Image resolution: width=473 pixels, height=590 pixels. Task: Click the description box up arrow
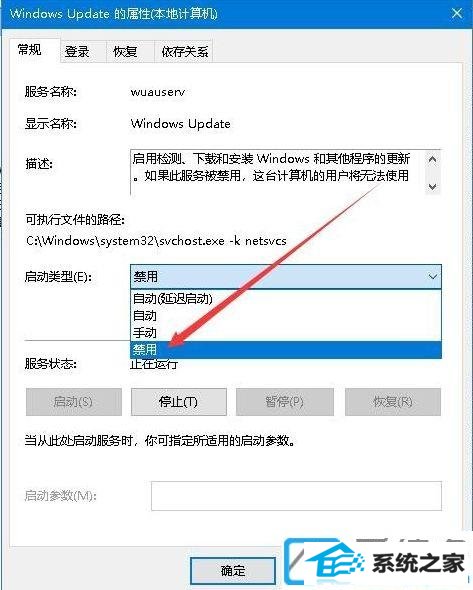[x=433, y=160]
